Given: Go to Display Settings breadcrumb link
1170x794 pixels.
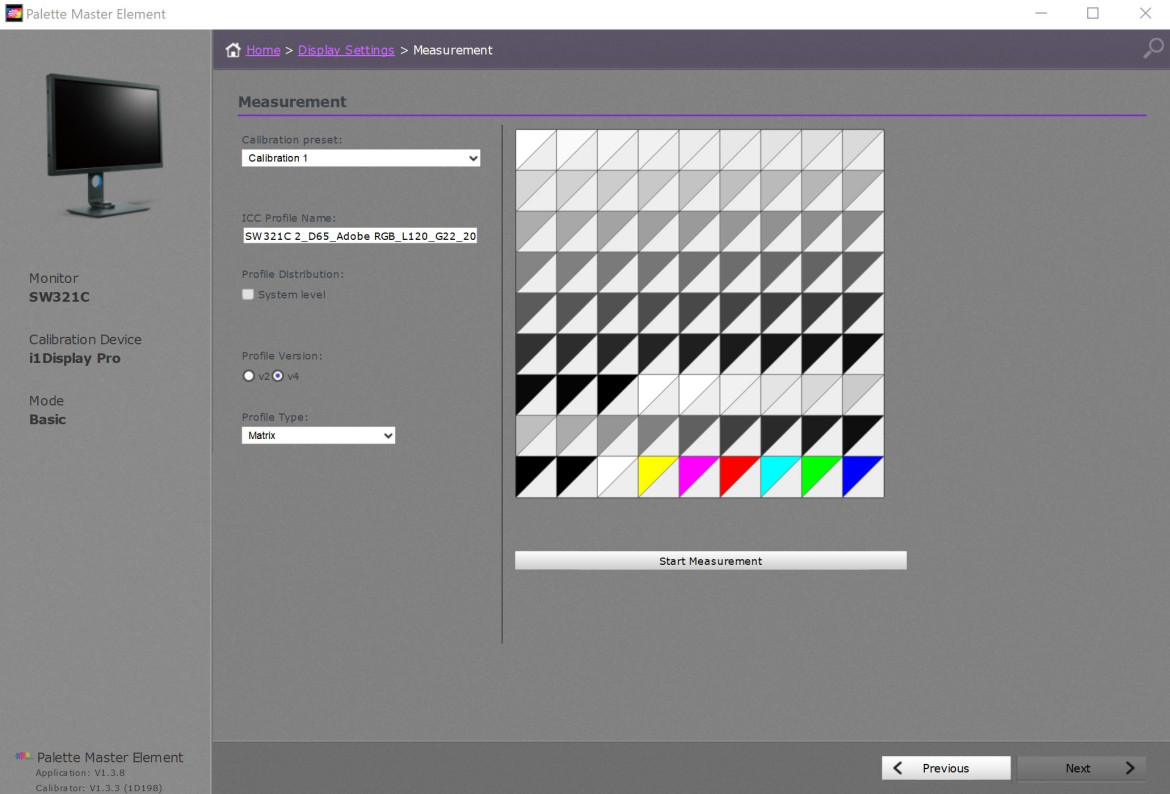Looking at the screenshot, I should pyautogui.click(x=346, y=50).
